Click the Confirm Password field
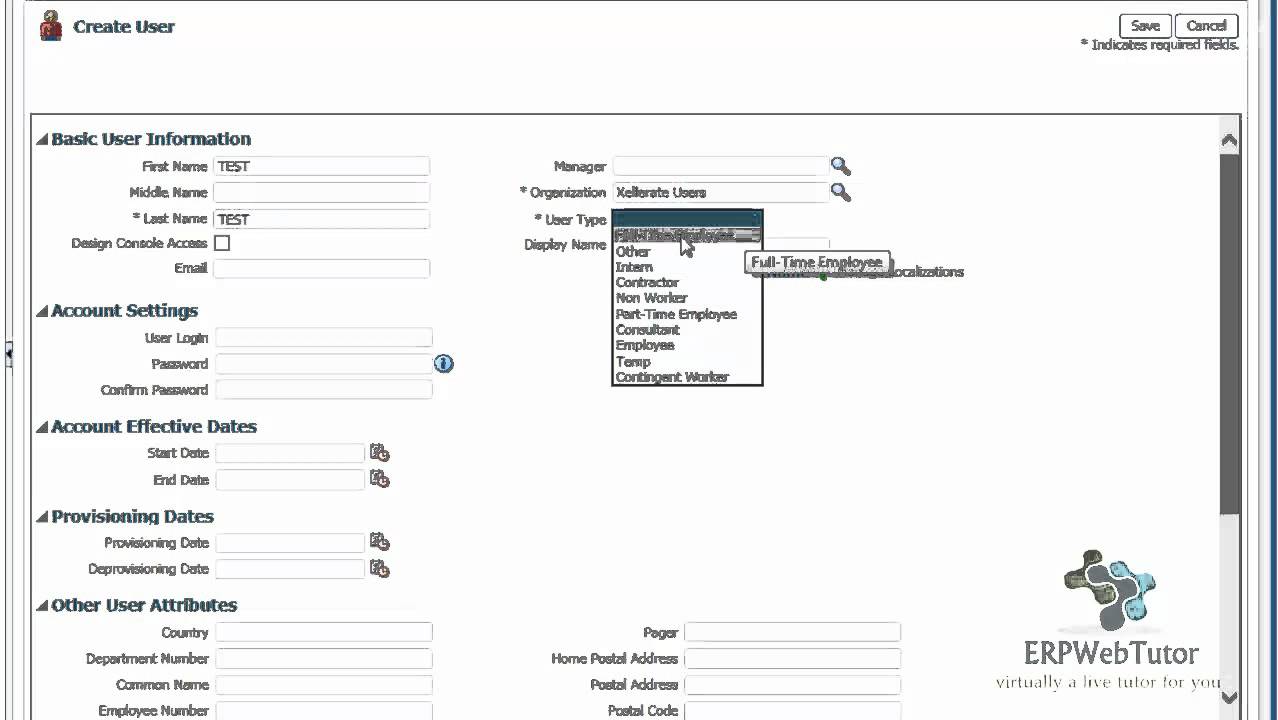This screenshot has width=1278, height=720. click(324, 390)
